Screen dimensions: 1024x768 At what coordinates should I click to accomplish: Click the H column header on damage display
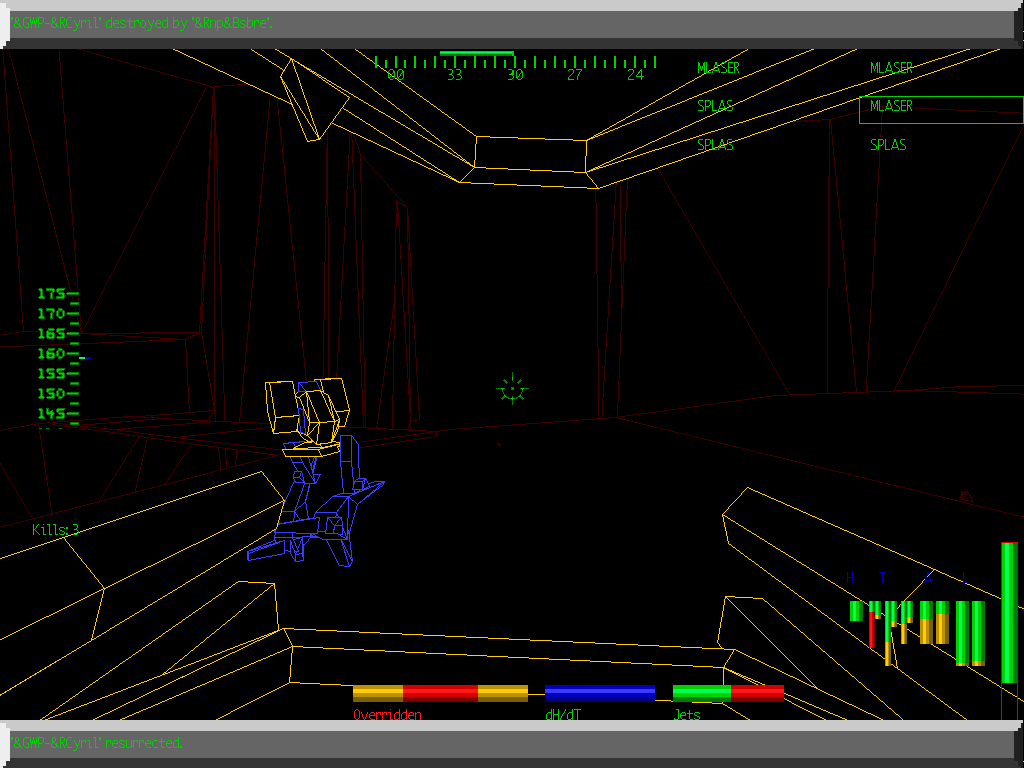[851, 577]
